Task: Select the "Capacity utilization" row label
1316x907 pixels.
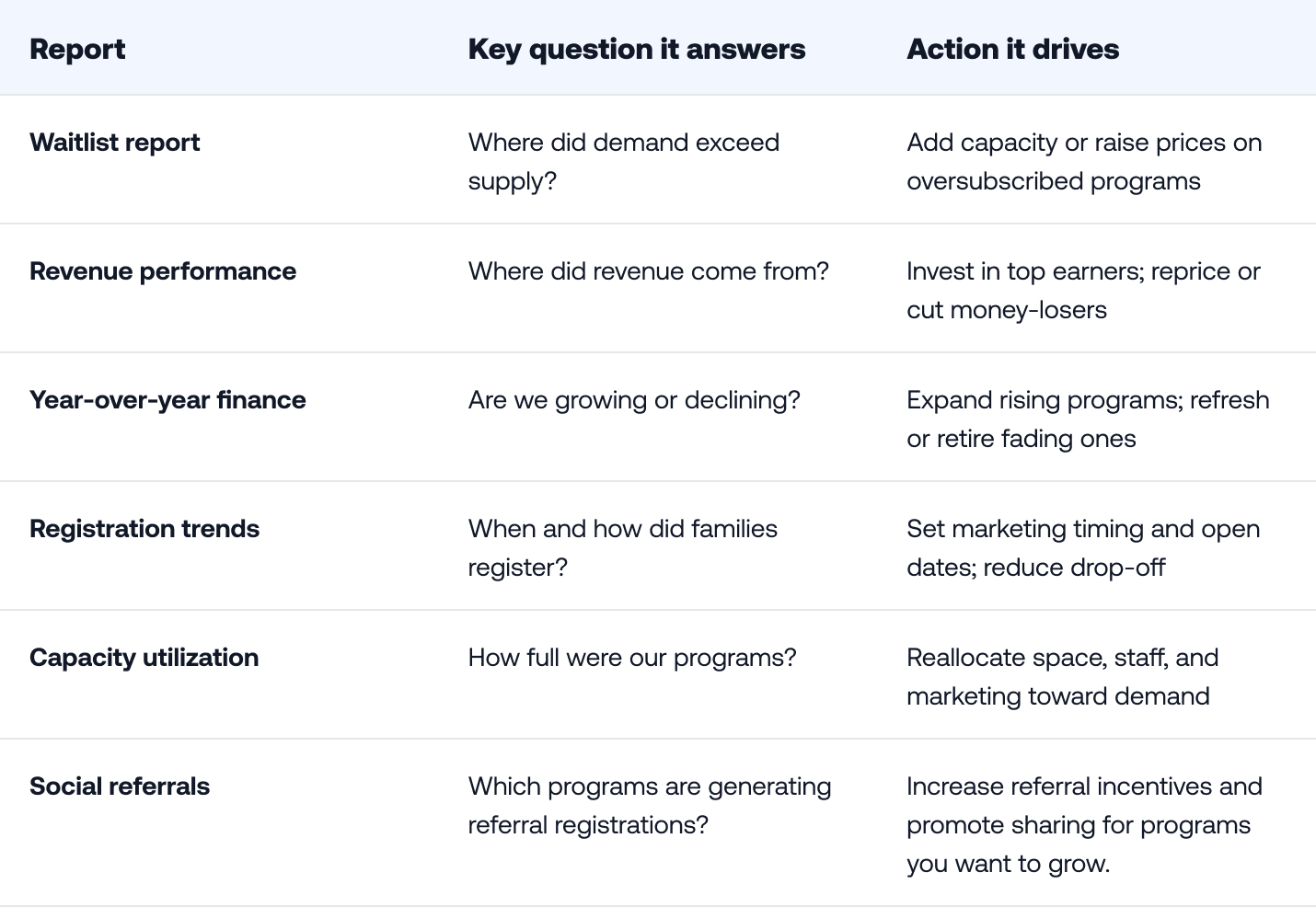Action: [x=144, y=658]
